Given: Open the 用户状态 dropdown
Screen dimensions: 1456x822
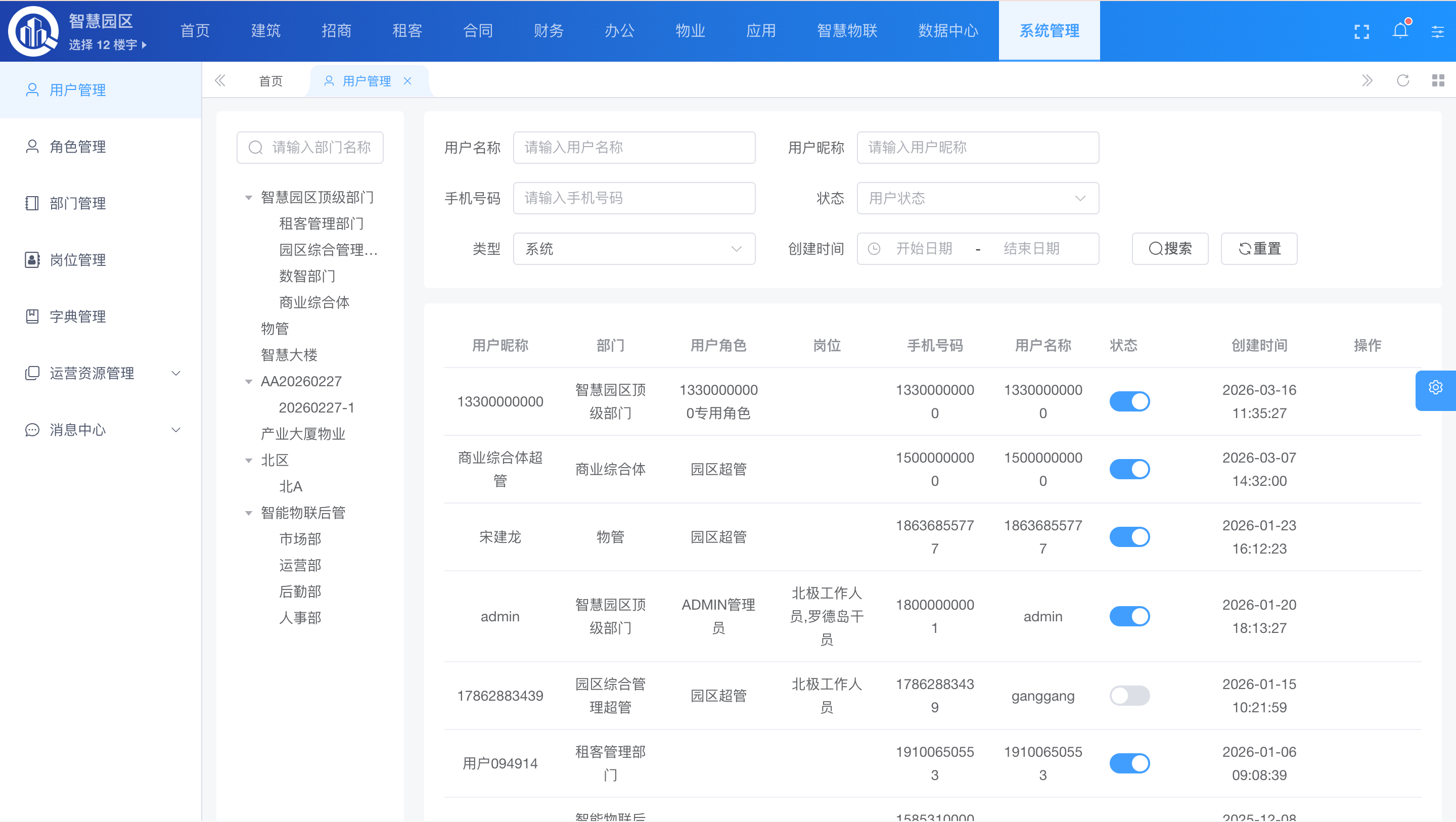Looking at the screenshot, I should point(977,199).
